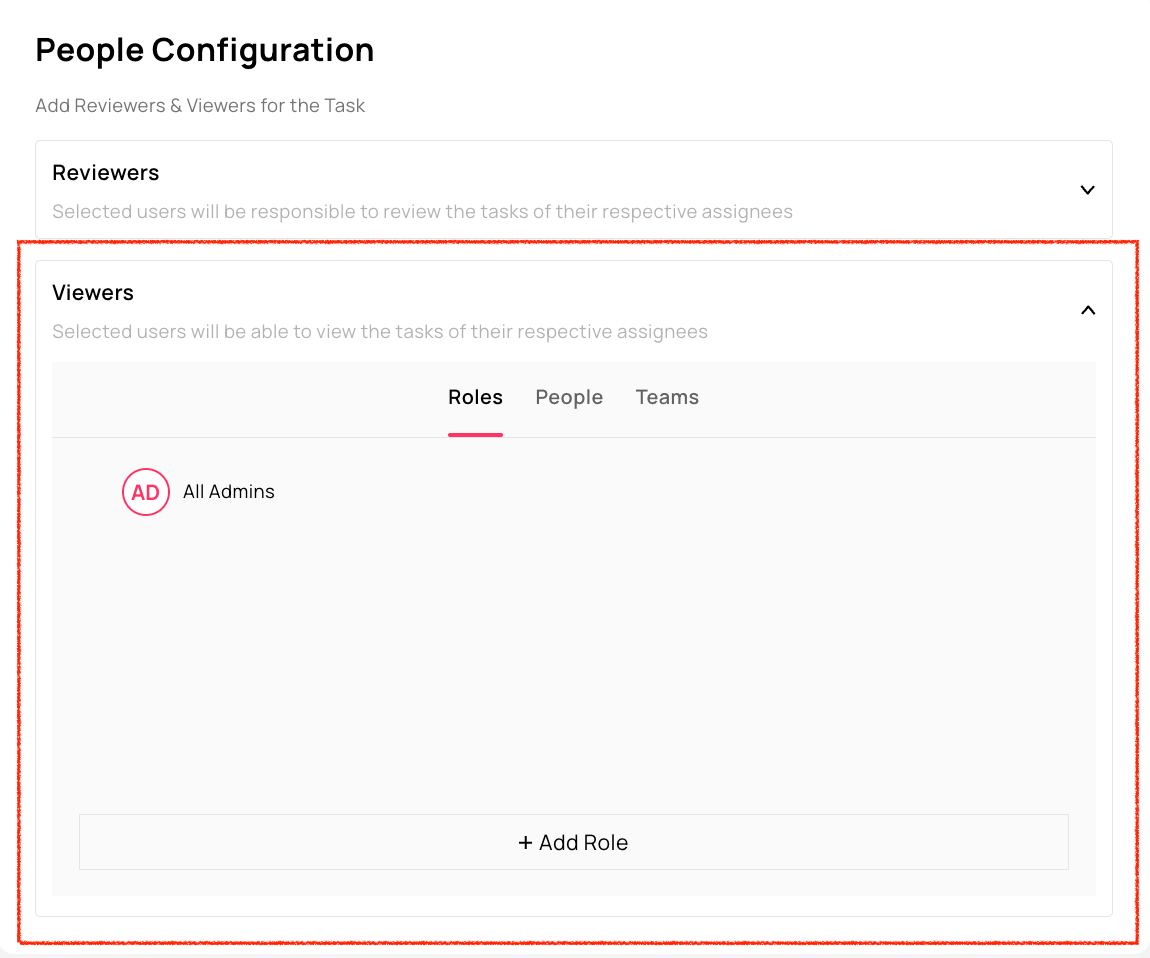Click the People Configuration heading
This screenshot has height=958, width=1150.
(x=205, y=50)
